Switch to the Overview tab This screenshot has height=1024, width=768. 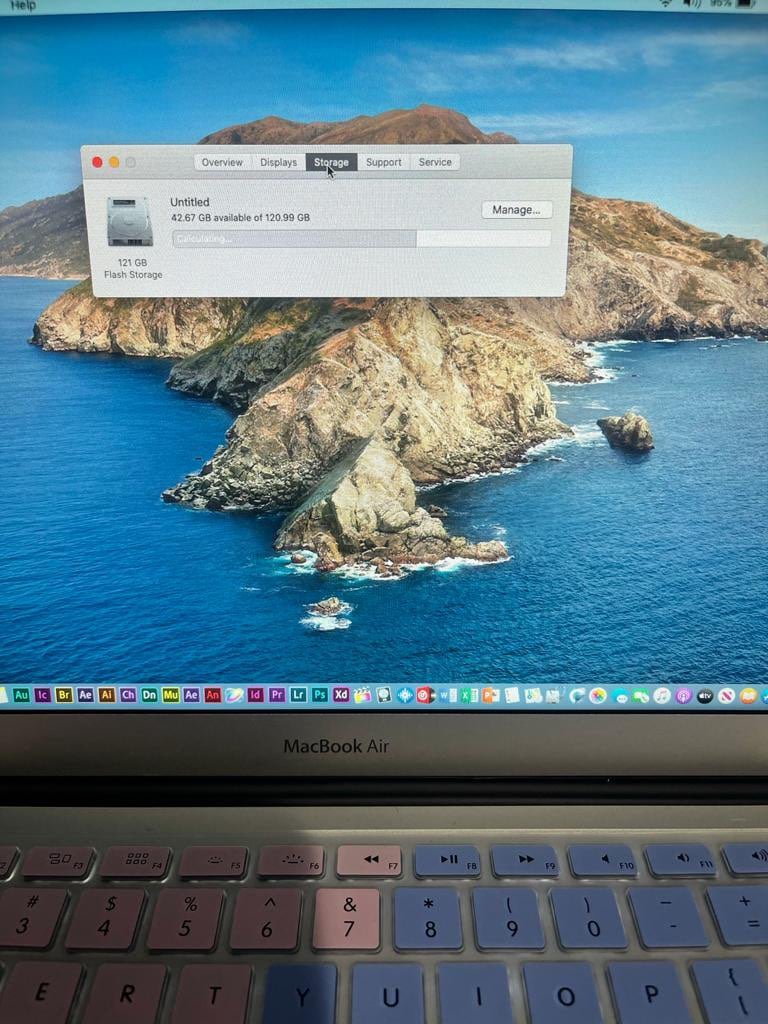pyautogui.click(x=222, y=162)
